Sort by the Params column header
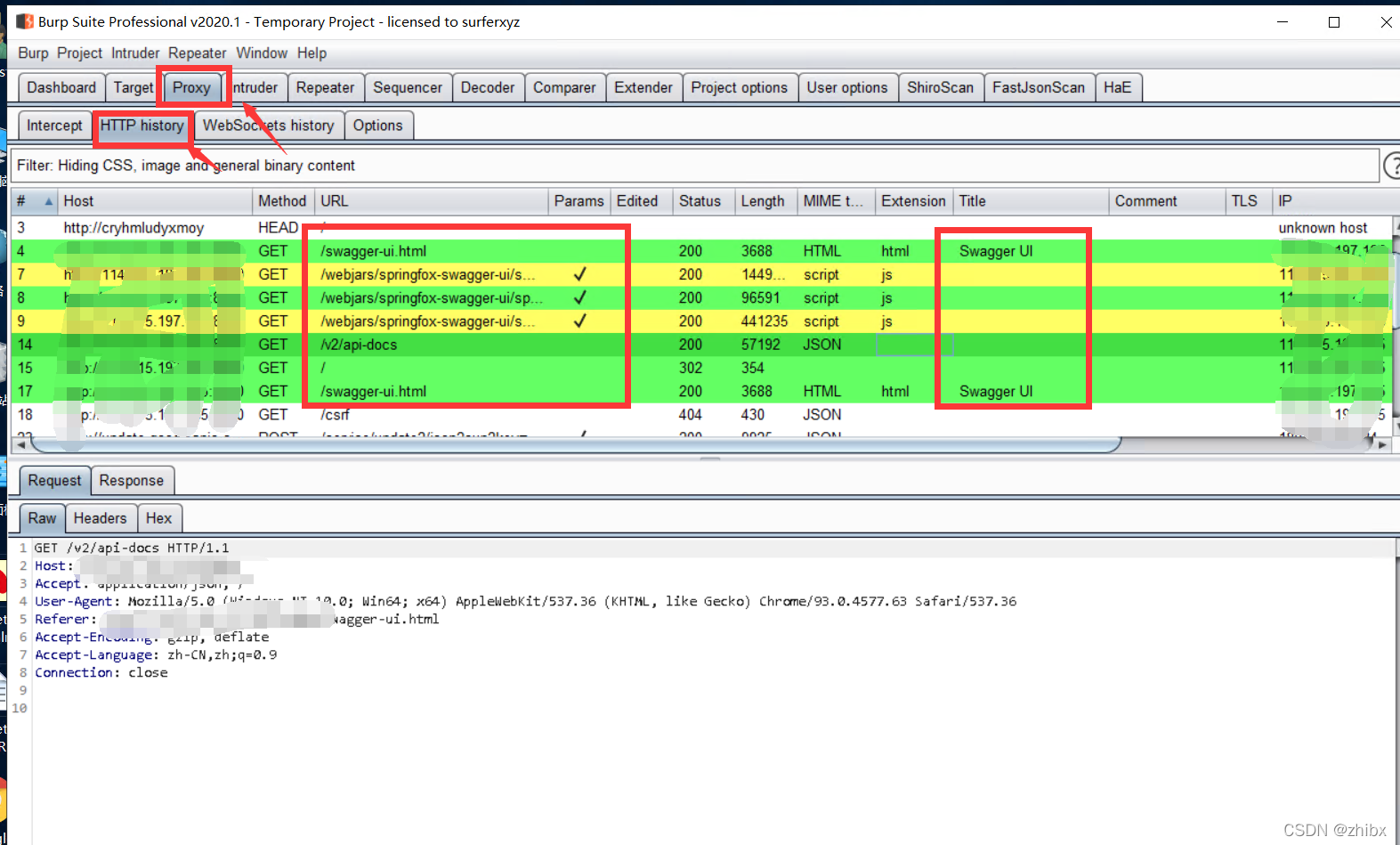The width and height of the screenshot is (1400, 845). [x=579, y=201]
